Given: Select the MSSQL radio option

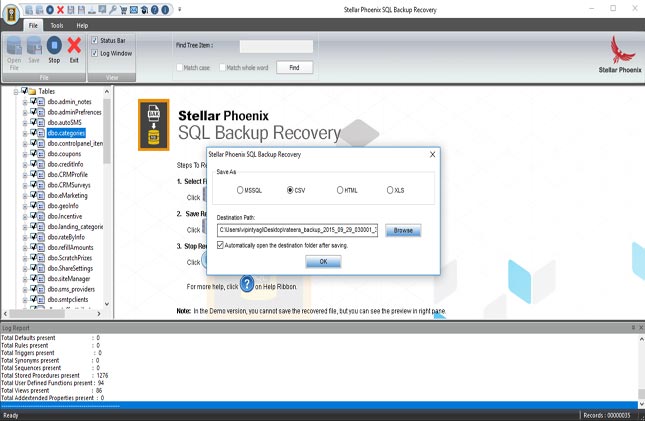Looking at the screenshot, I should pyautogui.click(x=240, y=190).
